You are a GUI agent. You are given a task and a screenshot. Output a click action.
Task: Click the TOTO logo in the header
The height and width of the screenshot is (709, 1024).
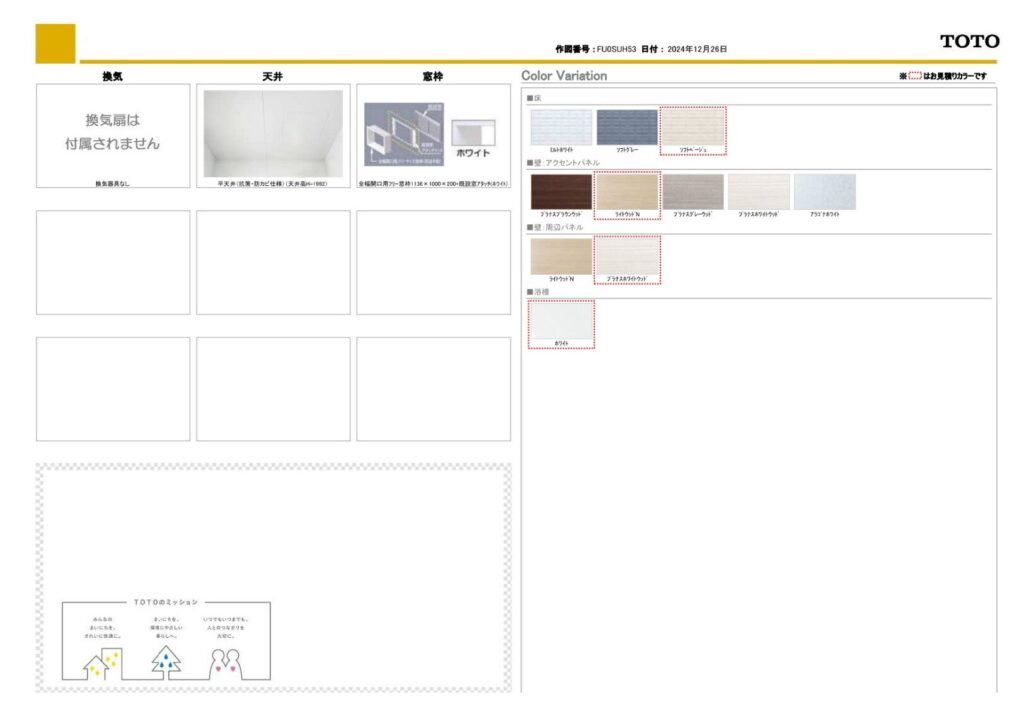click(968, 41)
